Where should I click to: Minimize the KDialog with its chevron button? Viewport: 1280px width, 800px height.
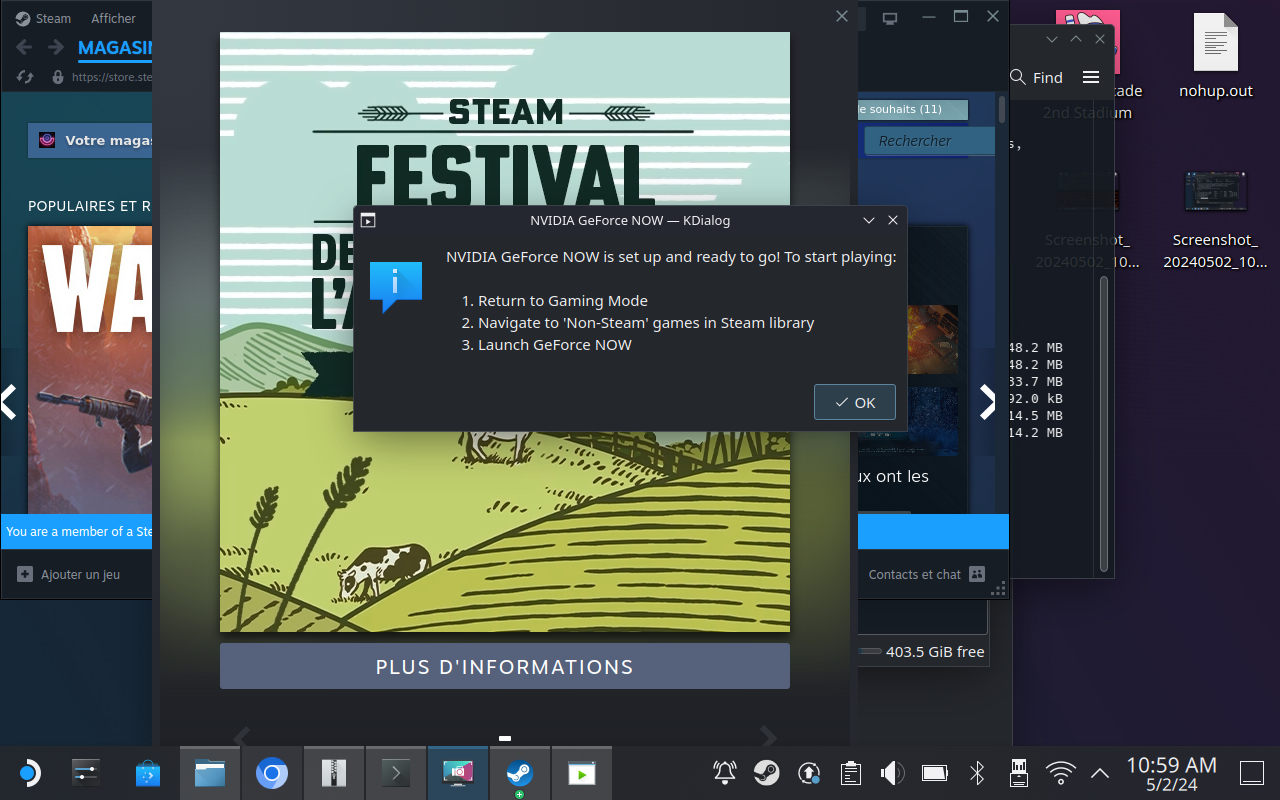pyautogui.click(x=869, y=220)
